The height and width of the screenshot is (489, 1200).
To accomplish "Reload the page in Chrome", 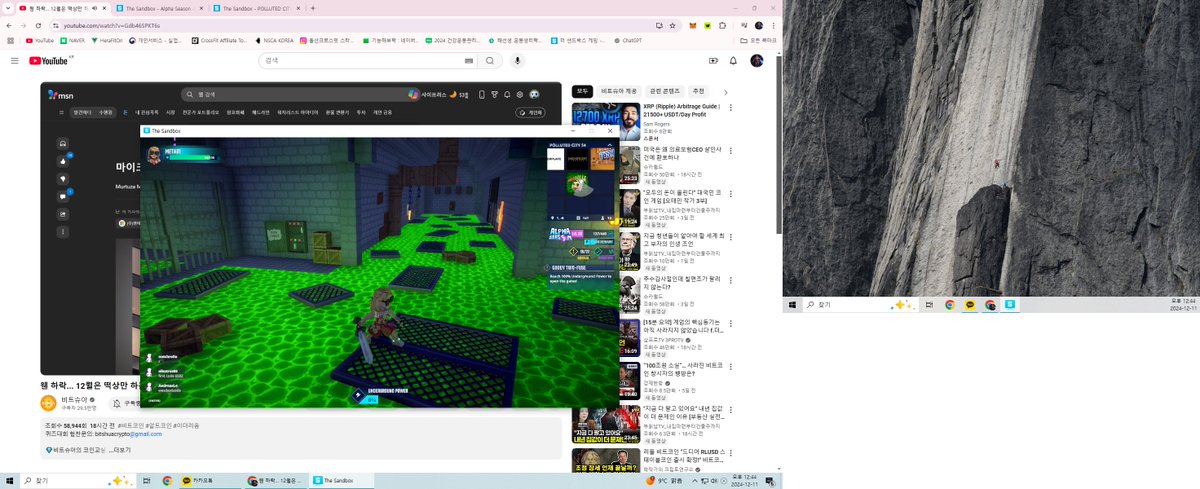I will pyautogui.click(x=39, y=24).
